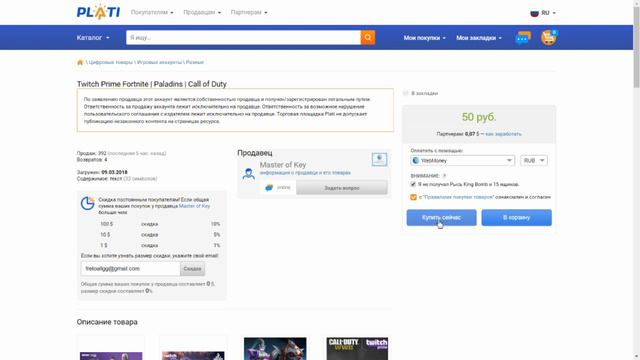Select the 09.03.2018 upload date
This screenshot has height=360, width=640.
coord(114,172)
